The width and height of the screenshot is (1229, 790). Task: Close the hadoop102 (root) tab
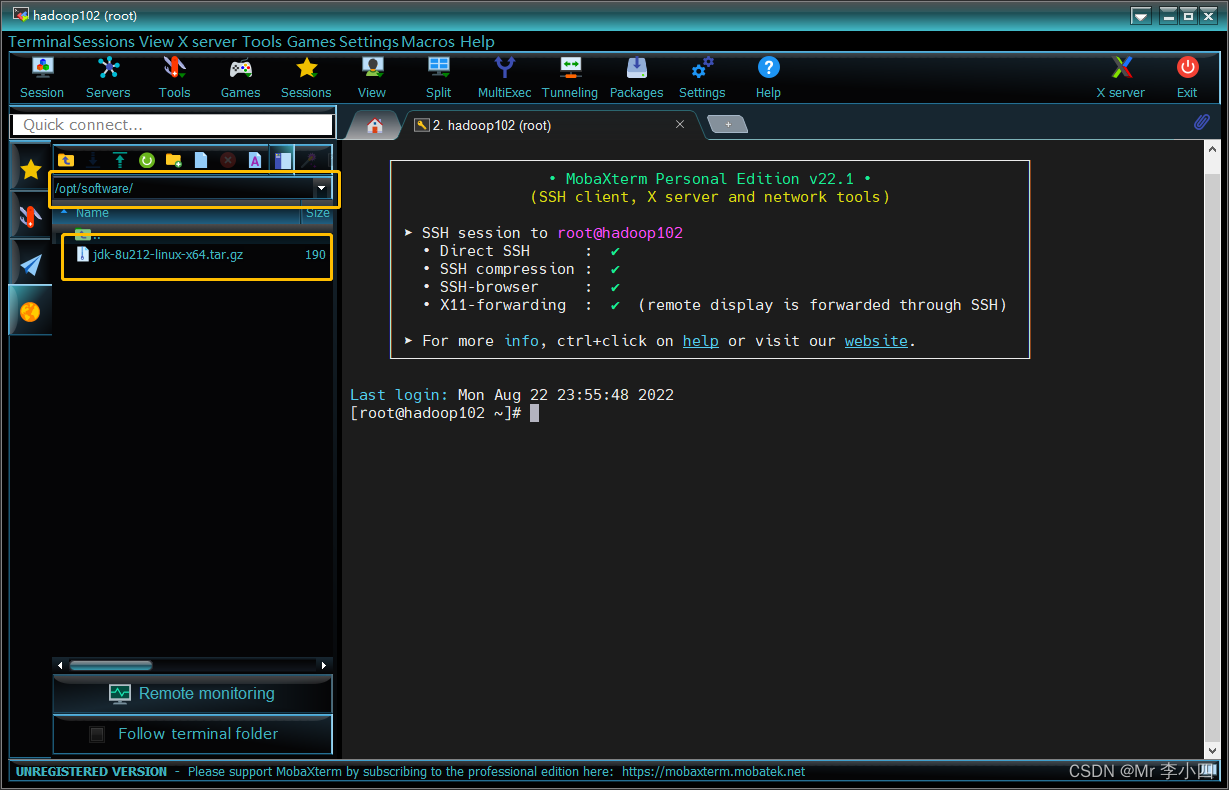click(680, 125)
